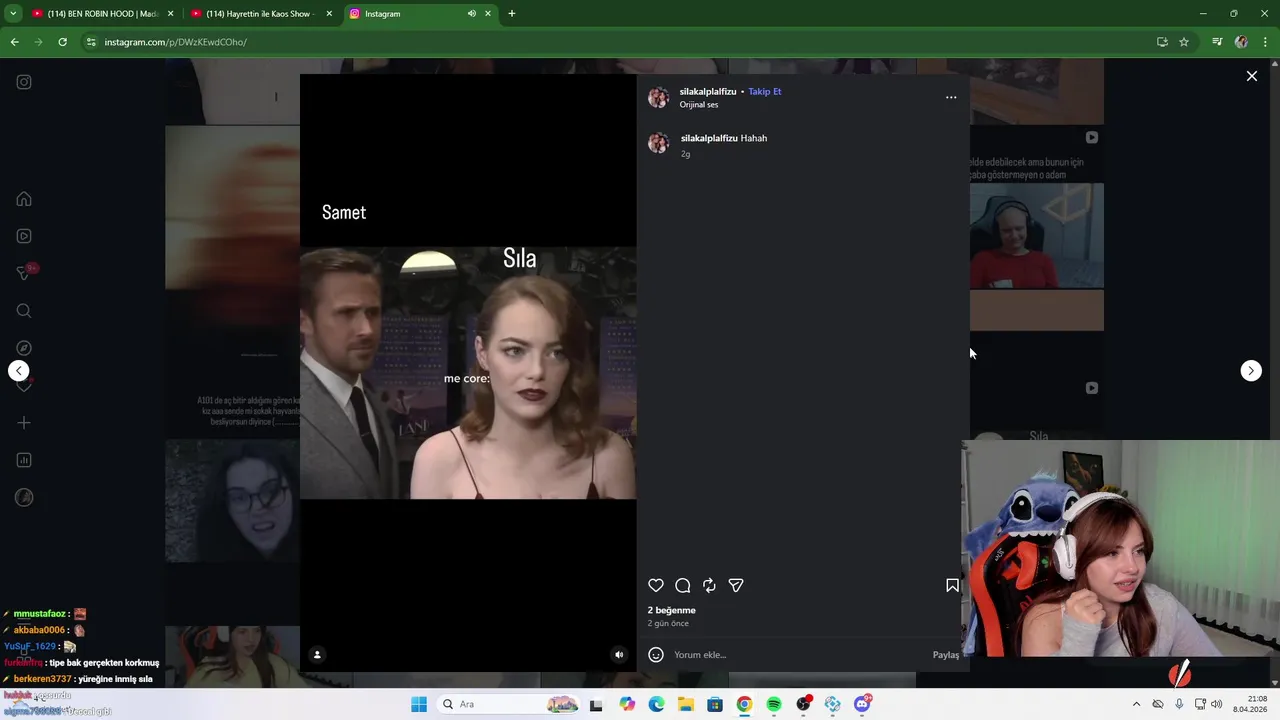Open the Chrome profile avatar

1241,42
